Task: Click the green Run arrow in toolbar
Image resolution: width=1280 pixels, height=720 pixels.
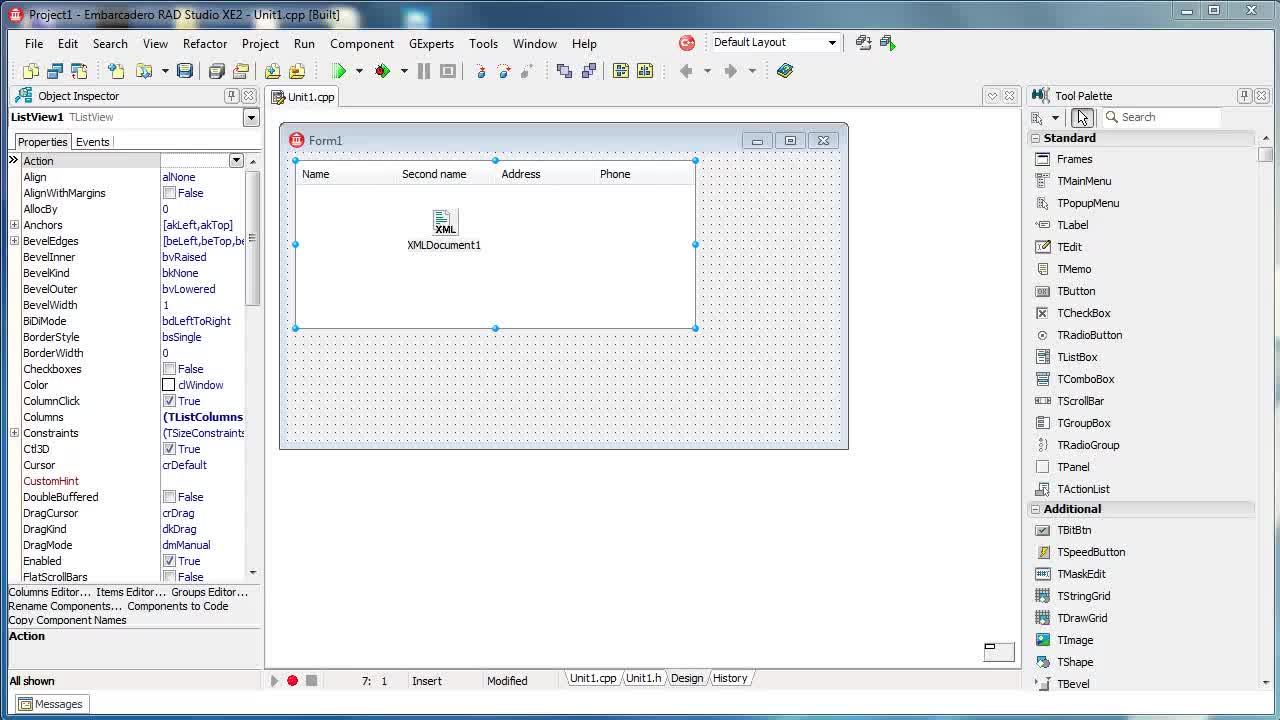Action: [339, 71]
